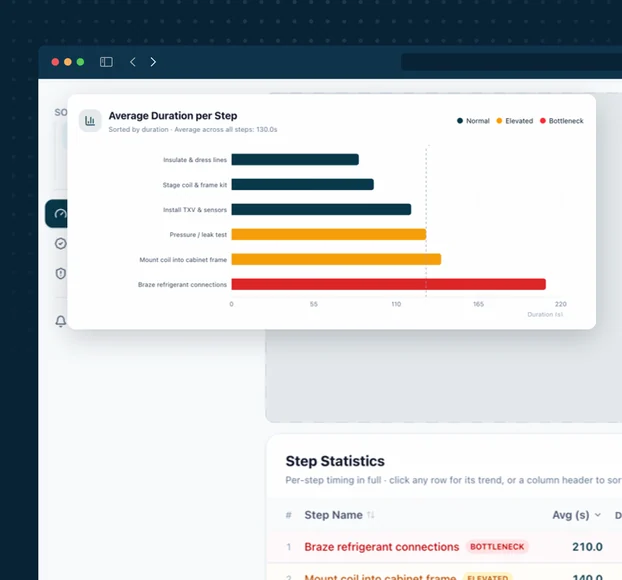Image resolution: width=622 pixels, height=580 pixels.
Task: Select the Mount coil into cabinet frame bar
Action: click(x=336, y=259)
